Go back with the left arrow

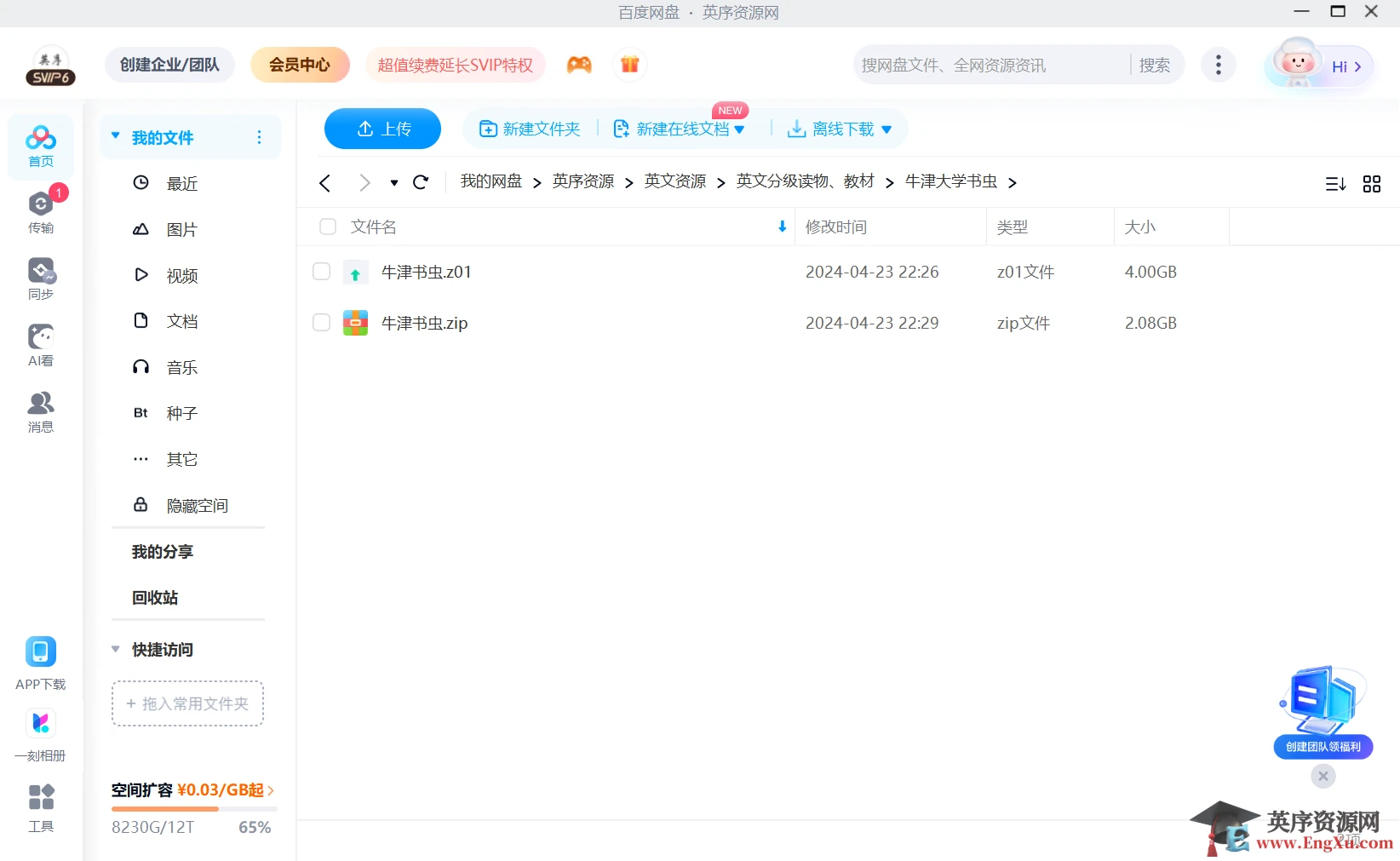tap(325, 183)
